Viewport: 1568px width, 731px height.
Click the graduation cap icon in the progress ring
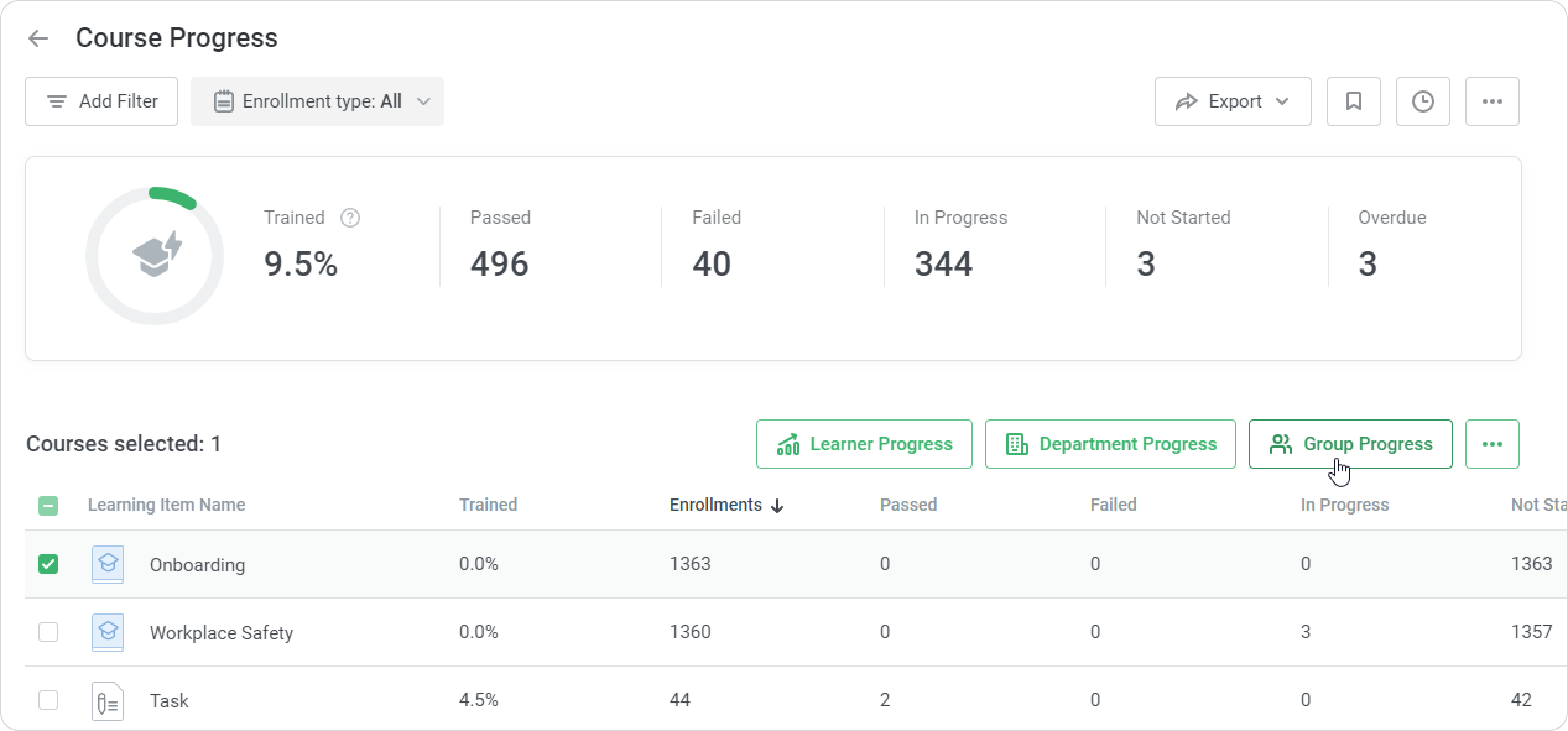(156, 255)
